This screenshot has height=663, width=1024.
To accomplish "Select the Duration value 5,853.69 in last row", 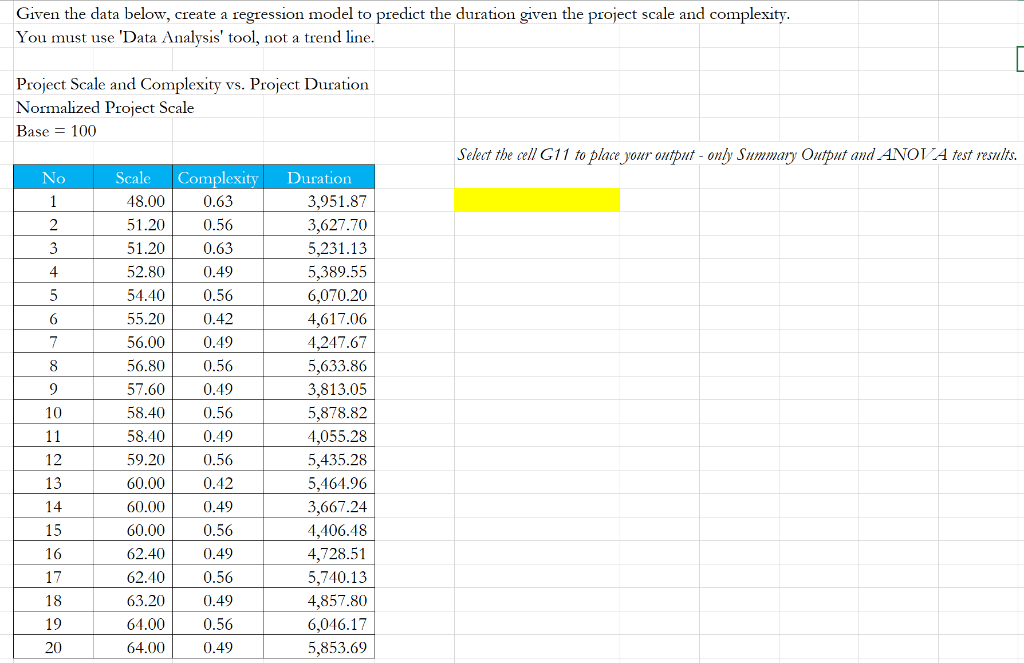I will click(x=339, y=647).
